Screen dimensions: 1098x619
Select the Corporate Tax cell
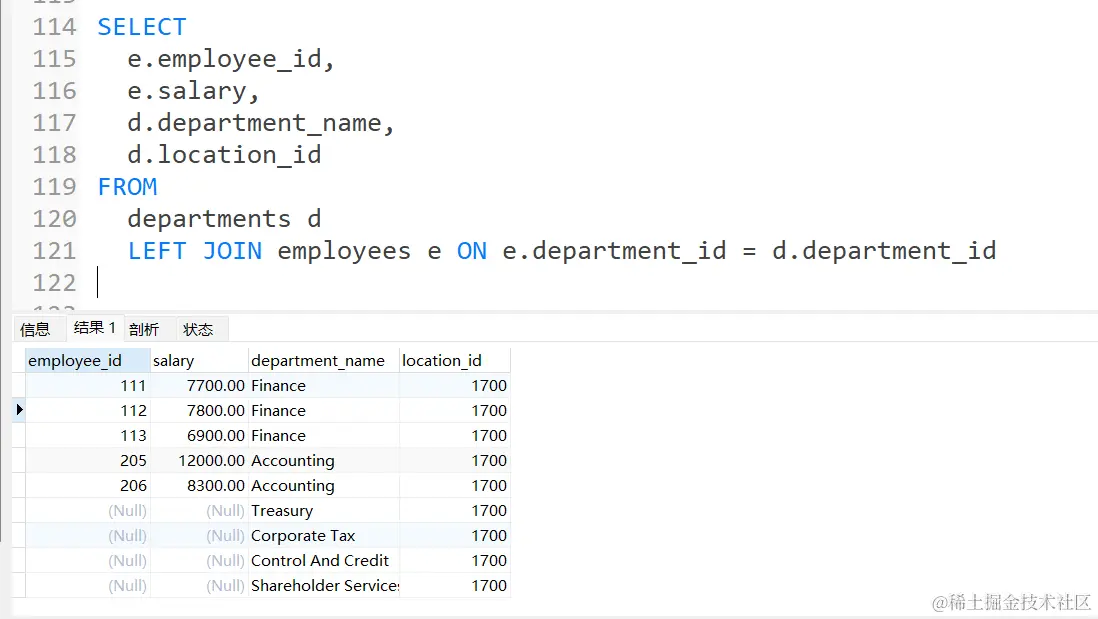tap(324, 536)
